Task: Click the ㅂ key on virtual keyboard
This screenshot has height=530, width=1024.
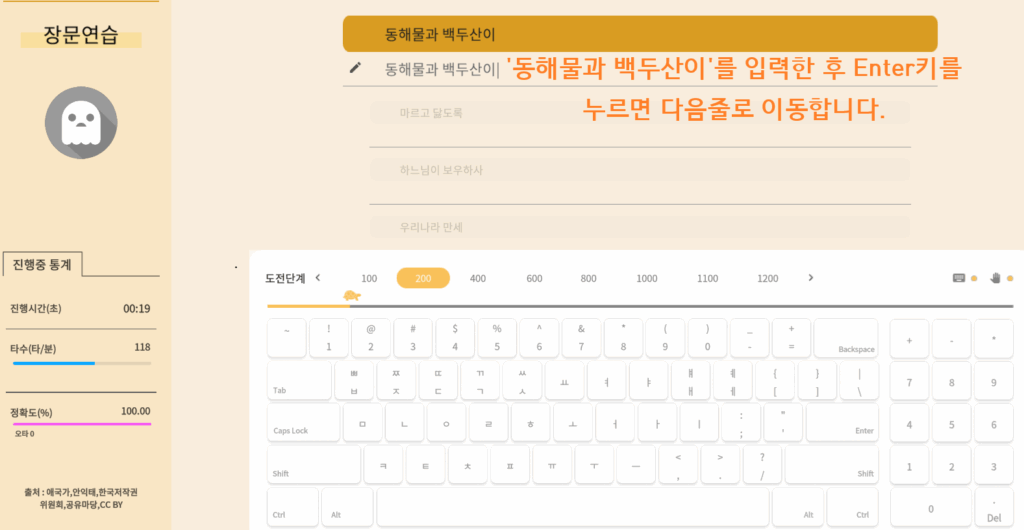Action: pos(354,381)
